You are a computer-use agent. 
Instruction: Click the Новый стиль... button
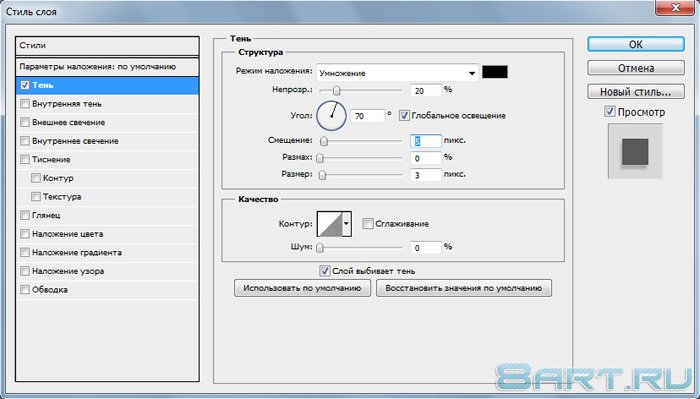click(x=636, y=92)
